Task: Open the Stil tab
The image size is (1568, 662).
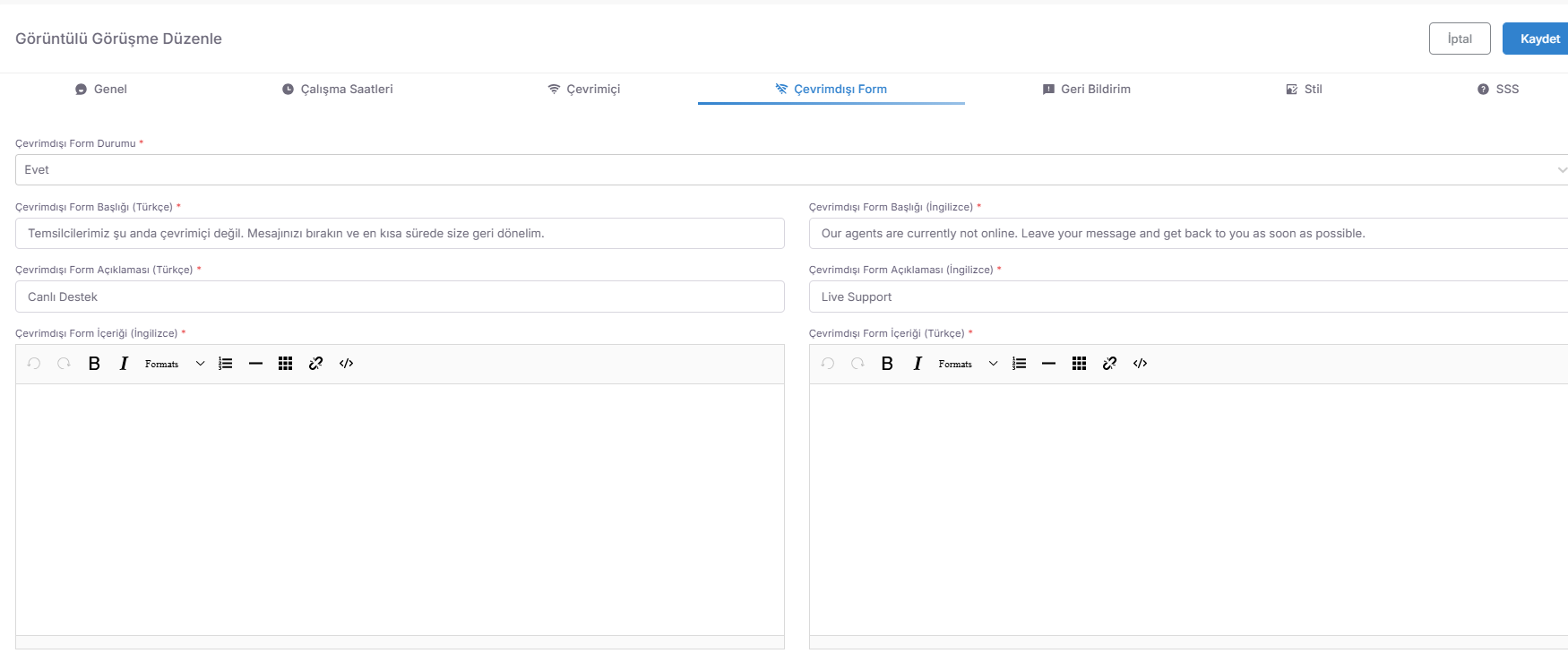Action: (1304, 90)
